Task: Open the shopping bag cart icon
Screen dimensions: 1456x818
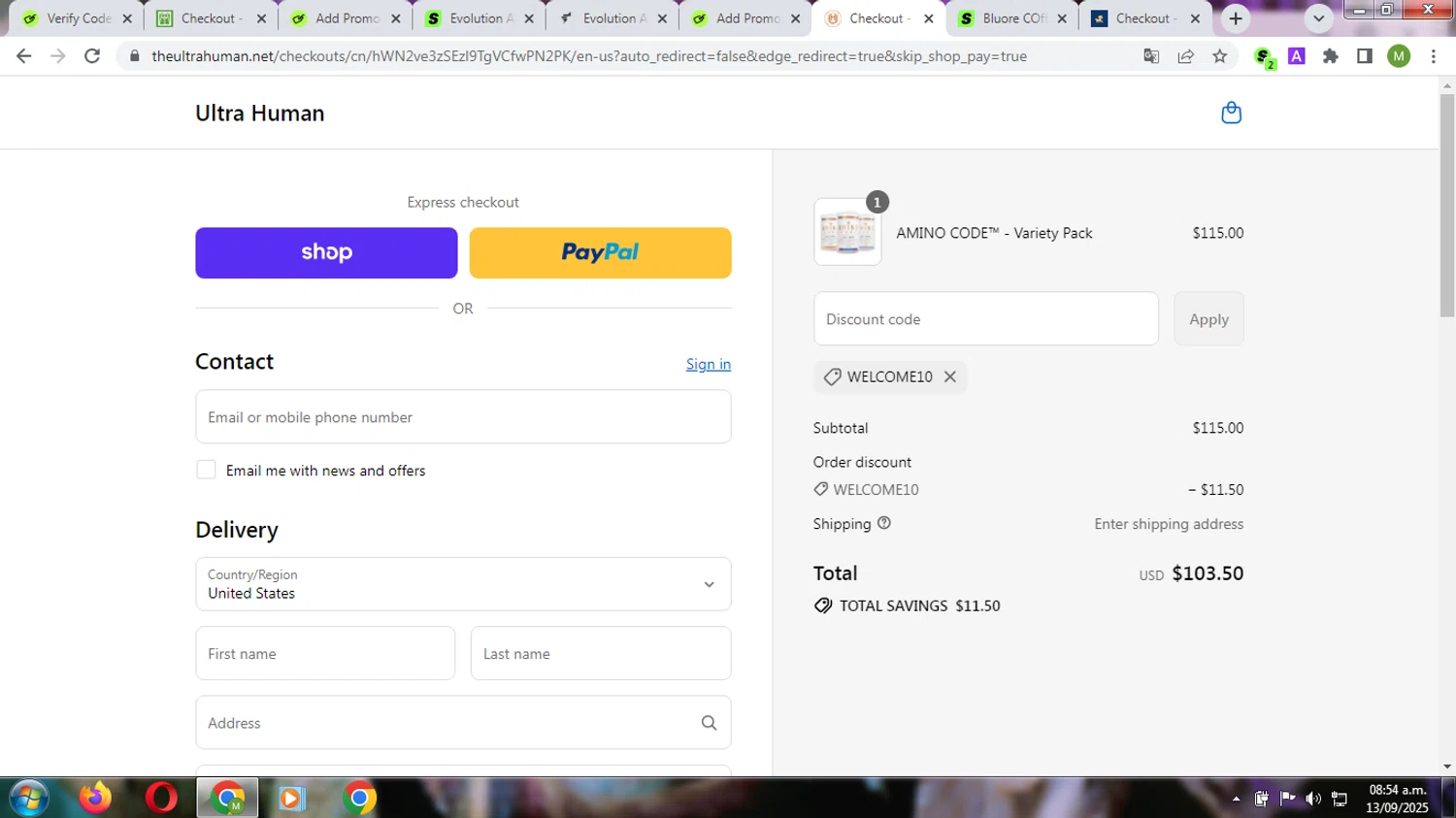Action: (1231, 113)
